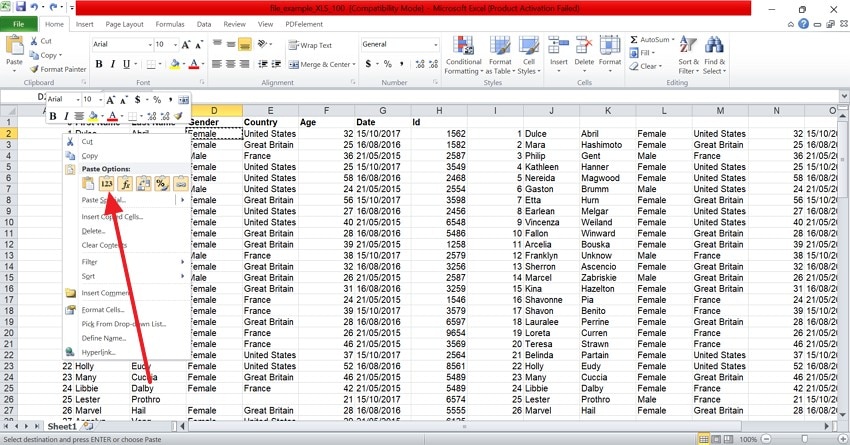This screenshot has width=850, height=445.
Task: Select Cut from the context menu
Action: pyautogui.click(x=87, y=141)
